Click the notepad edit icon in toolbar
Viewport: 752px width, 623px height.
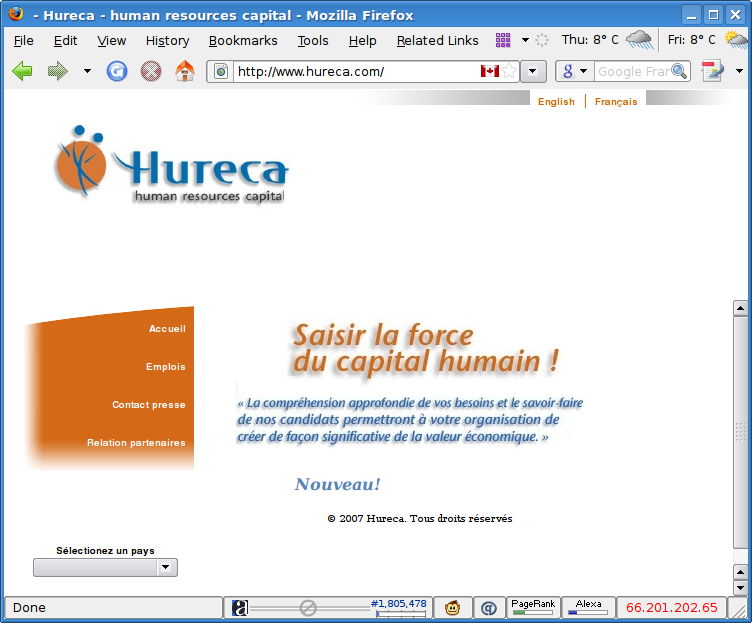point(713,71)
